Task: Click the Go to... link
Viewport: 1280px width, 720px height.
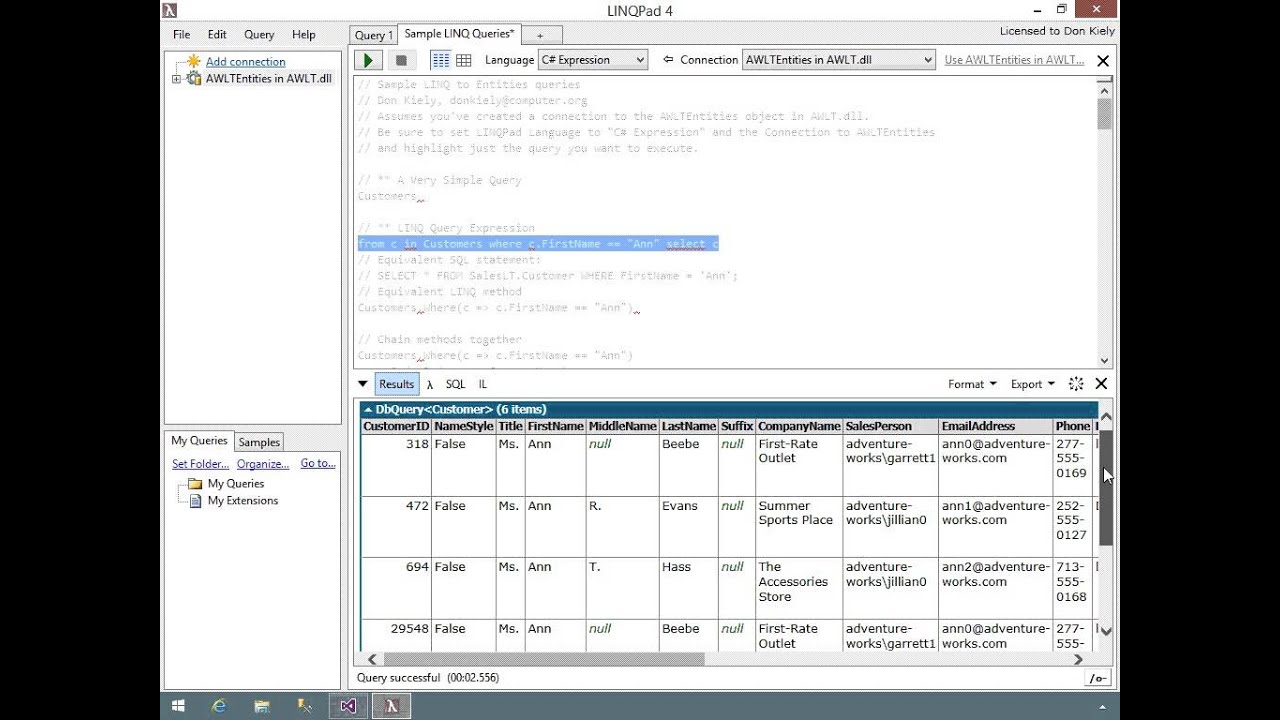Action: pyautogui.click(x=318, y=464)
